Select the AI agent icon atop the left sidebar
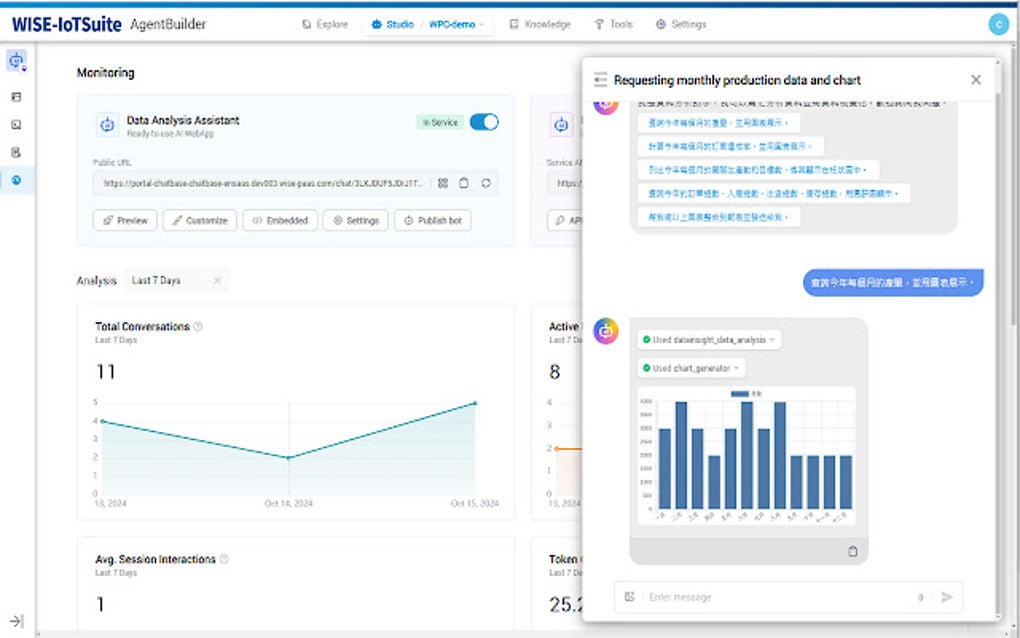The image size is (1020, 638). click(x=15, y=61)
